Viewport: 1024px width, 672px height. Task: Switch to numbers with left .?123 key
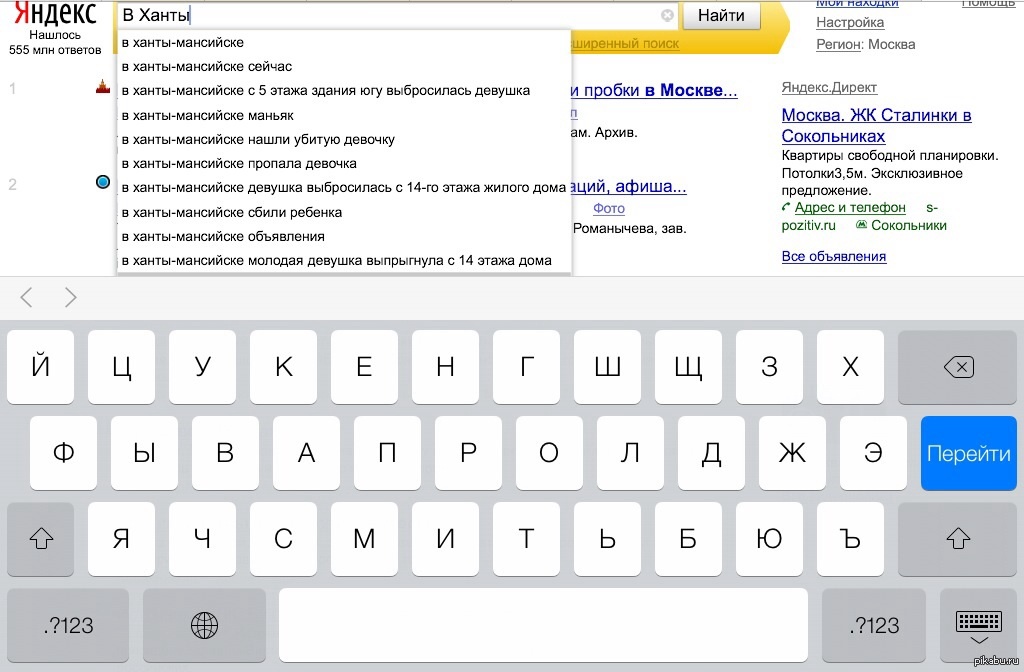click(68, 625)
